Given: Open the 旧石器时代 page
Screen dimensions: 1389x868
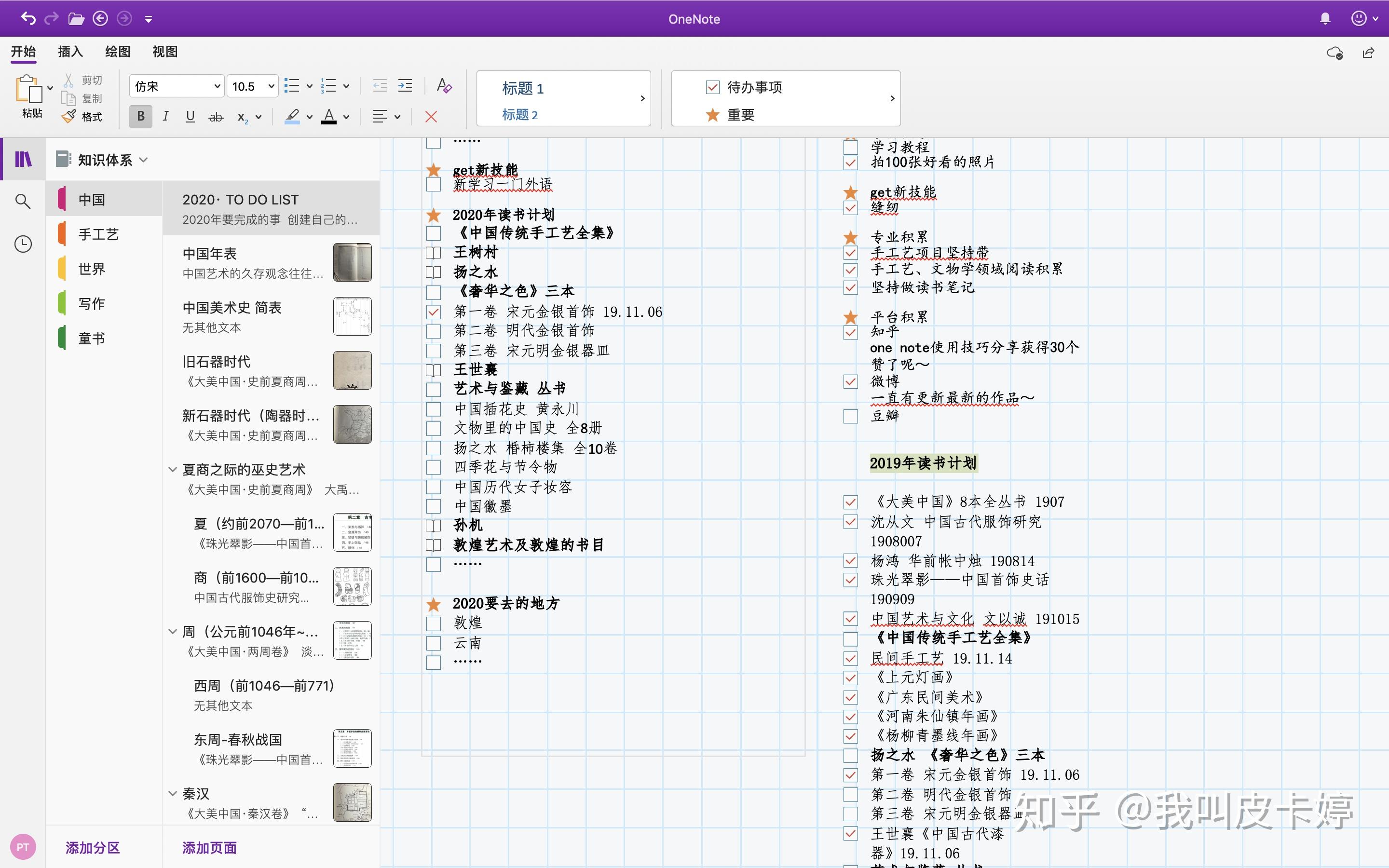Looking at the screenshot, I should coord(271,371).
